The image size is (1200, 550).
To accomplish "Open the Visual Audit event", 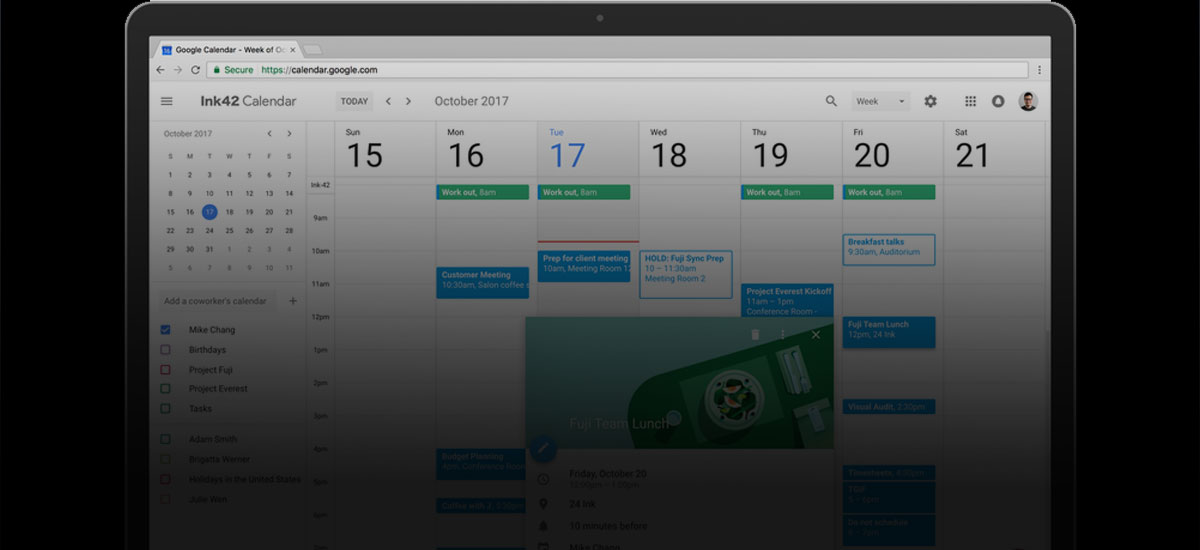I will 889,407.
